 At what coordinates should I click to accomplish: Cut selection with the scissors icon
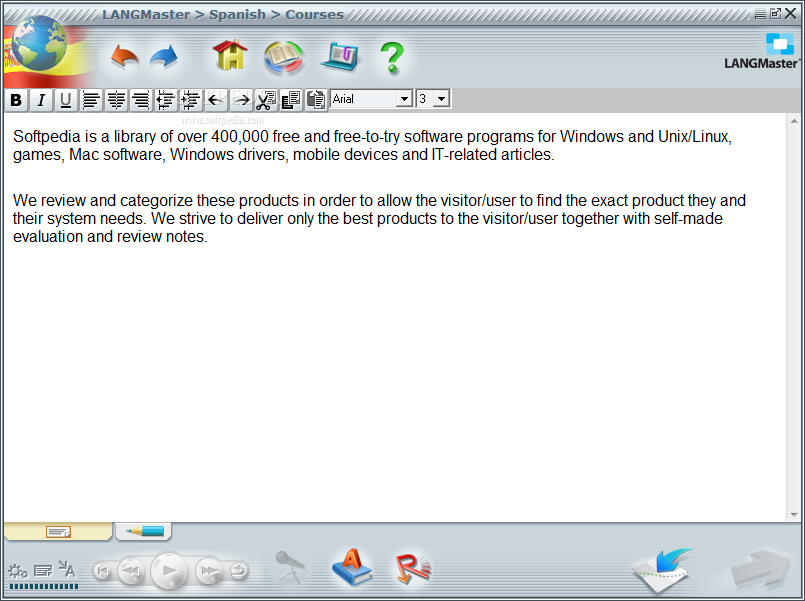[266, 100]
